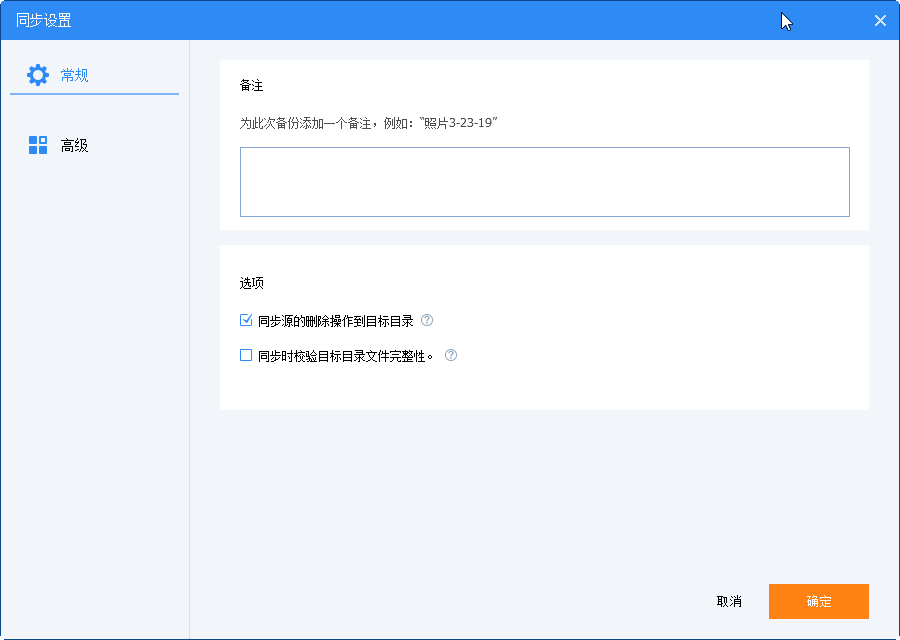This screenshot has width=900, height=640.
Task: Switch to the 高级 tab label
Action: tap(74, 146)
